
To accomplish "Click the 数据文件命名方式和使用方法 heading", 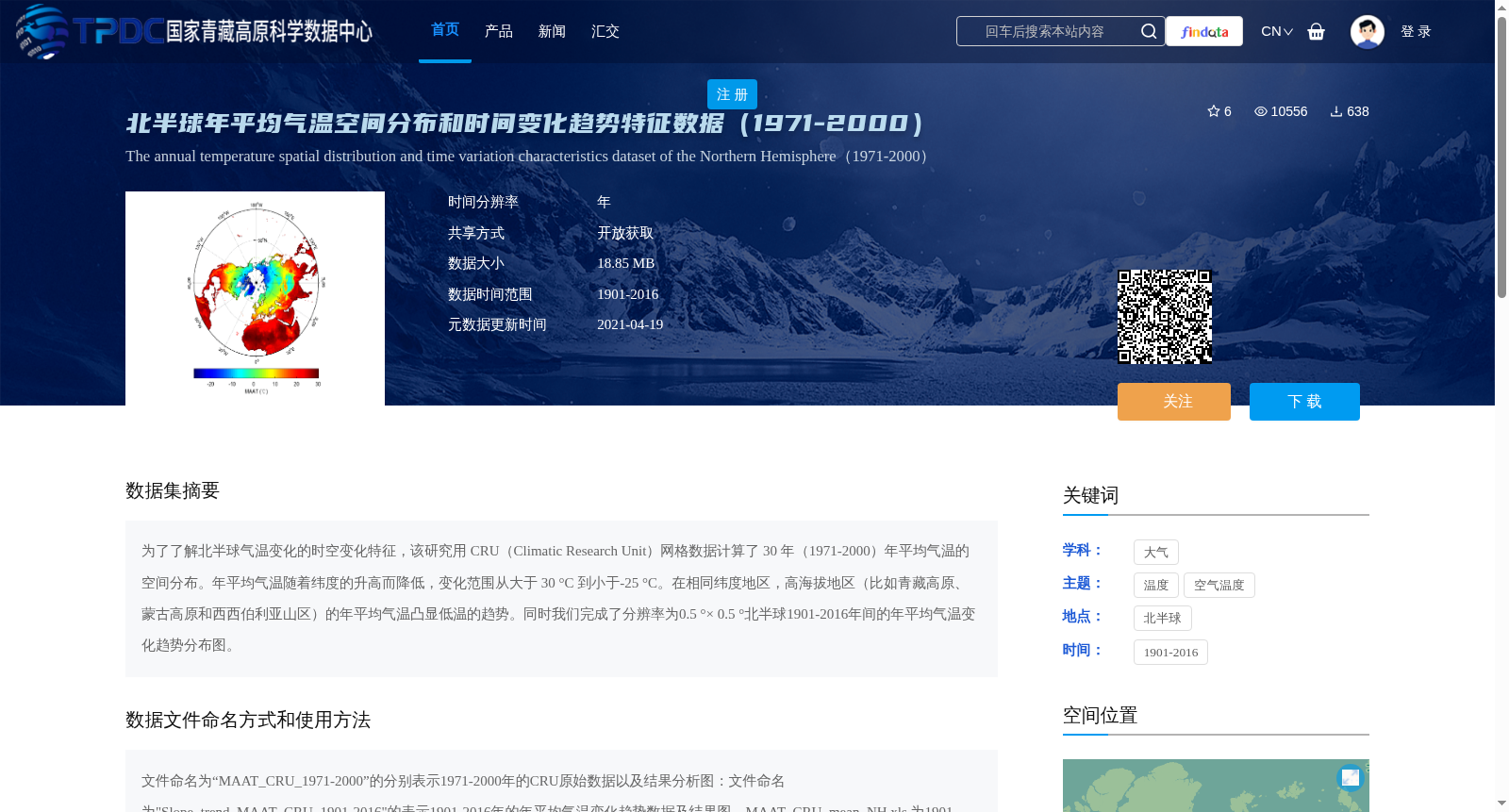I will (x=248, y=721).
